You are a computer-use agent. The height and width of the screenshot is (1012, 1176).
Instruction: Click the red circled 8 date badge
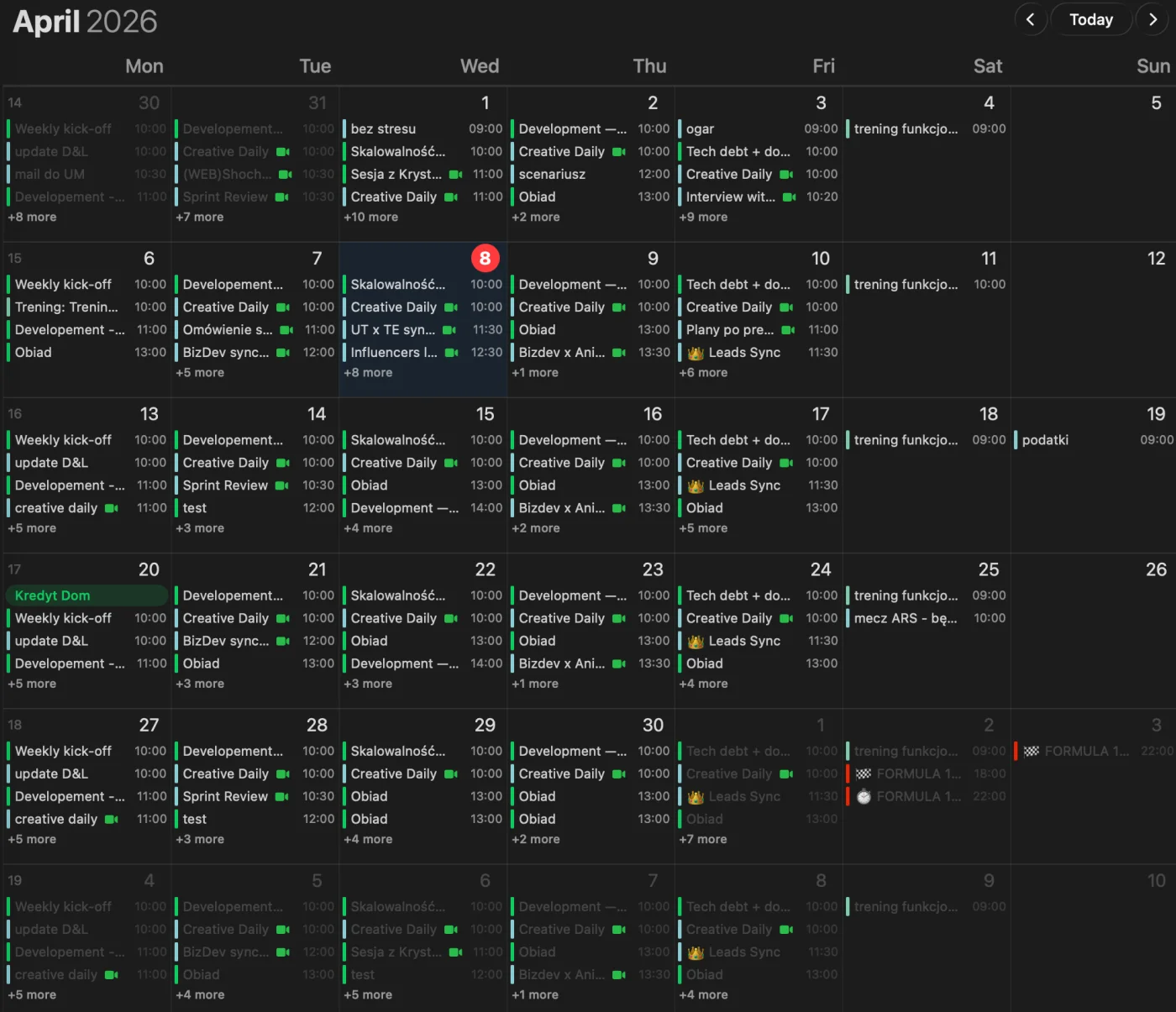485,259
